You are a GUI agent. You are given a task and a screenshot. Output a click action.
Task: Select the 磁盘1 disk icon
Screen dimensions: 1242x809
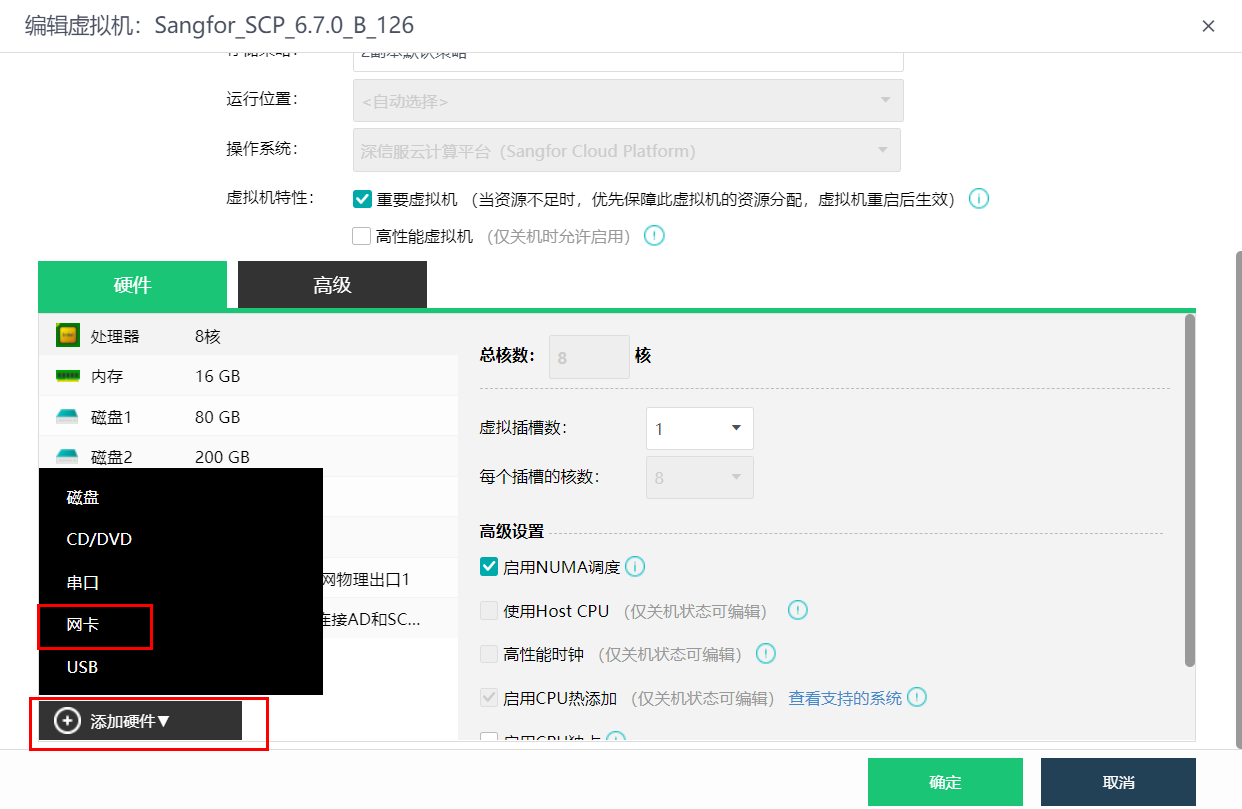pyautogui.click(x=68, y=417)
